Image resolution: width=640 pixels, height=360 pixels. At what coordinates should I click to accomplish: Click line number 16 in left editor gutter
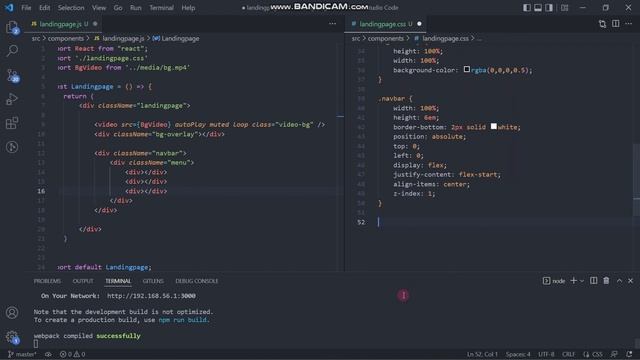tap(41, 191)
